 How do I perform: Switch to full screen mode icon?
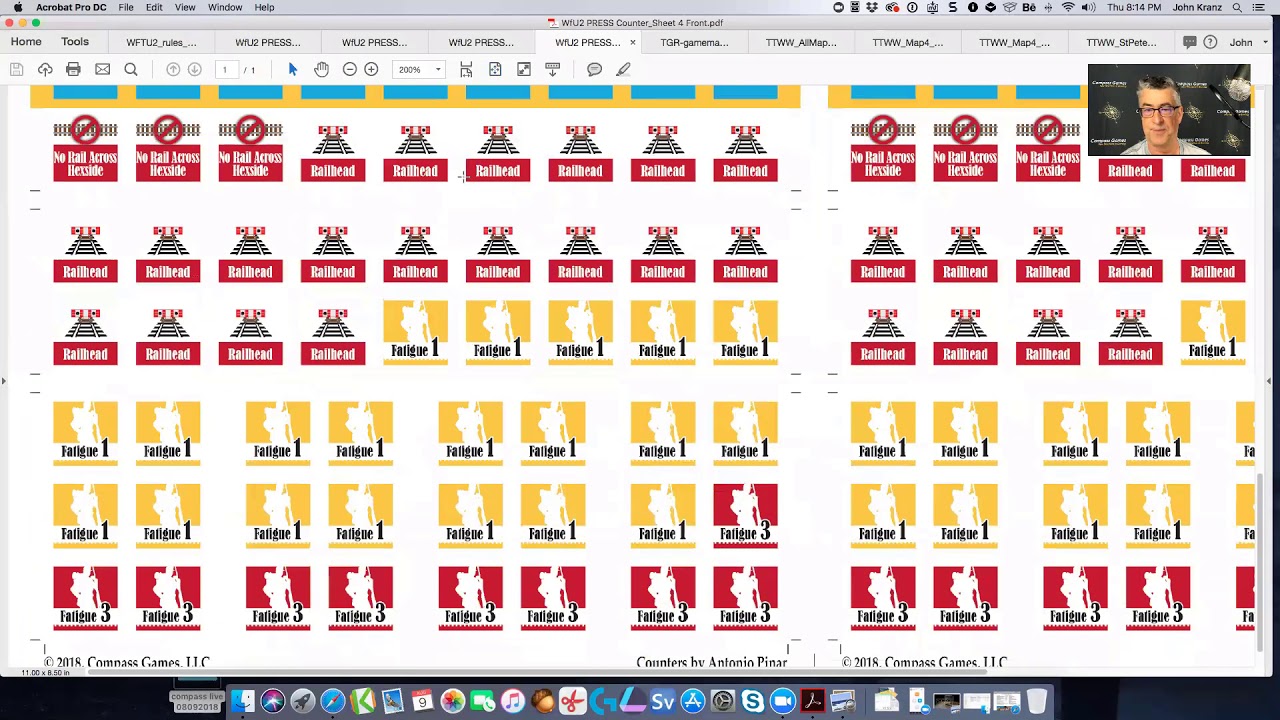point(524,69)
